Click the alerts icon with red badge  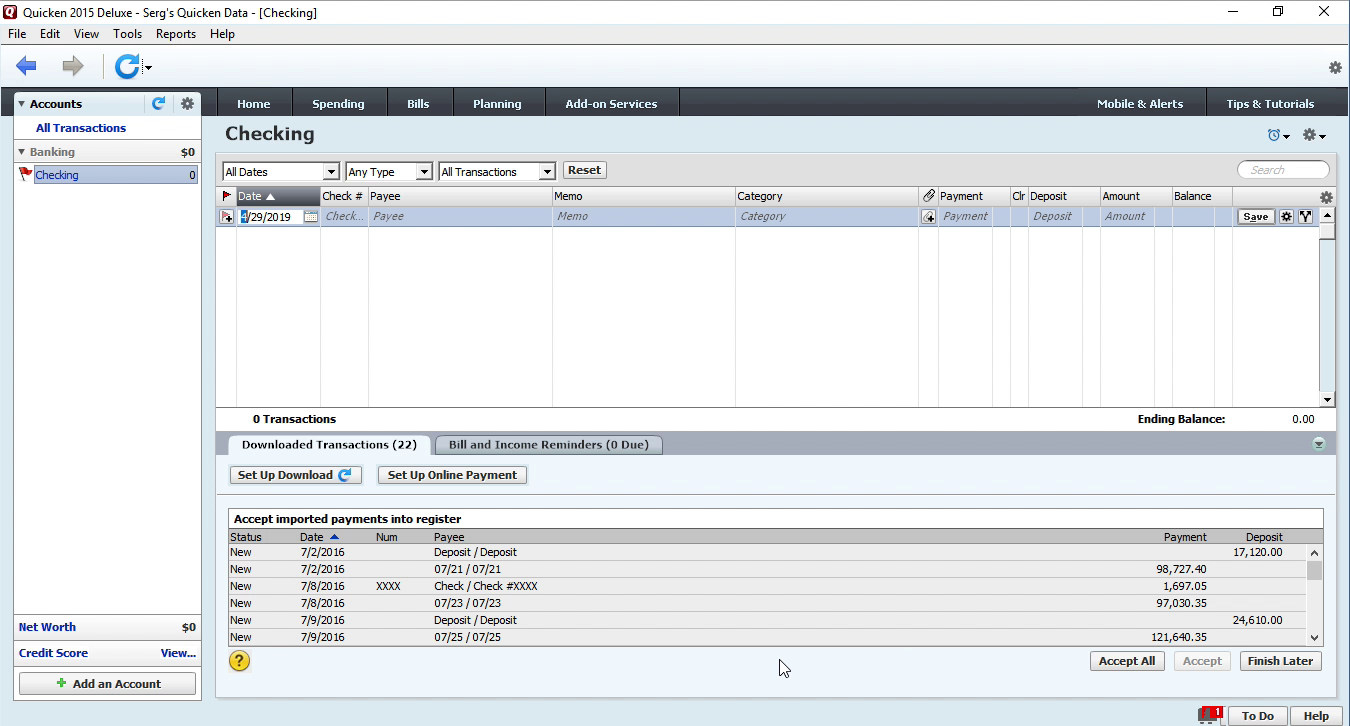click(1210, 714)
